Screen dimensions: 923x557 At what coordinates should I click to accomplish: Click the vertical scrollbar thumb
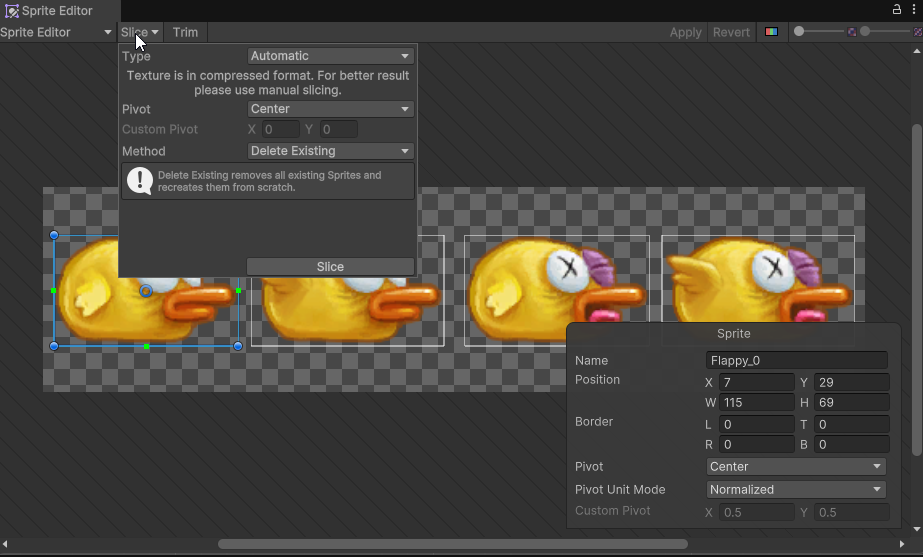917,290
